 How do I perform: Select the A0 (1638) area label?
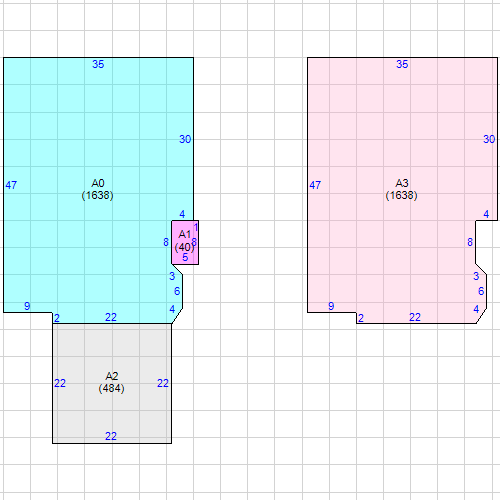(98, 189)
